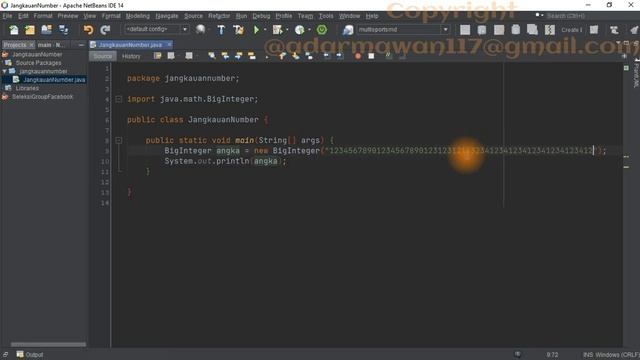This screenshot has width=640, height=360.
Task: Collapse the import statement code fold
Action: (x=118, y=99)
